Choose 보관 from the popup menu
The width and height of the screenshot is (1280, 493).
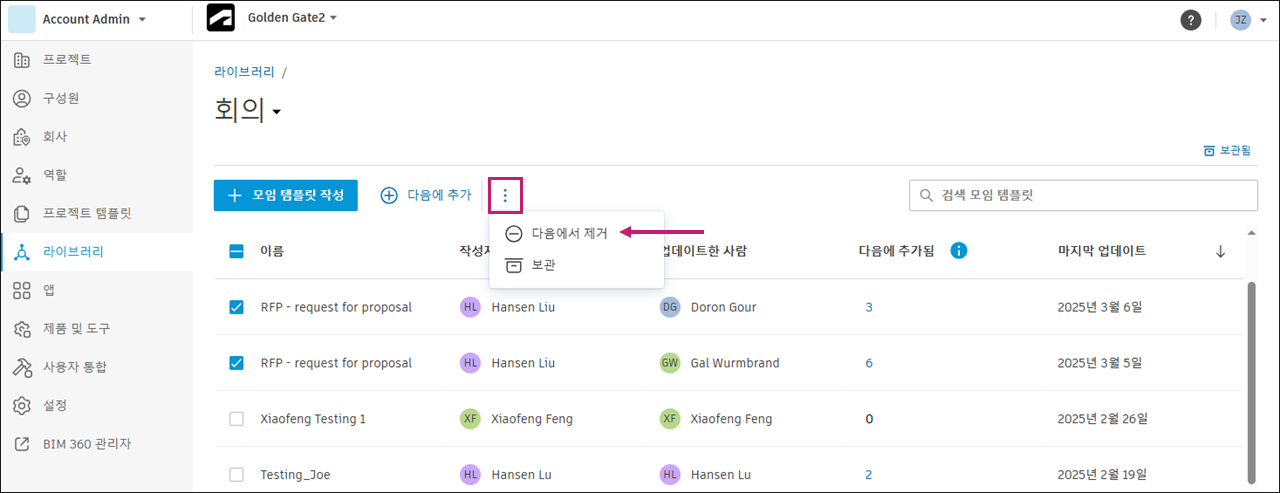click(543, 265)
